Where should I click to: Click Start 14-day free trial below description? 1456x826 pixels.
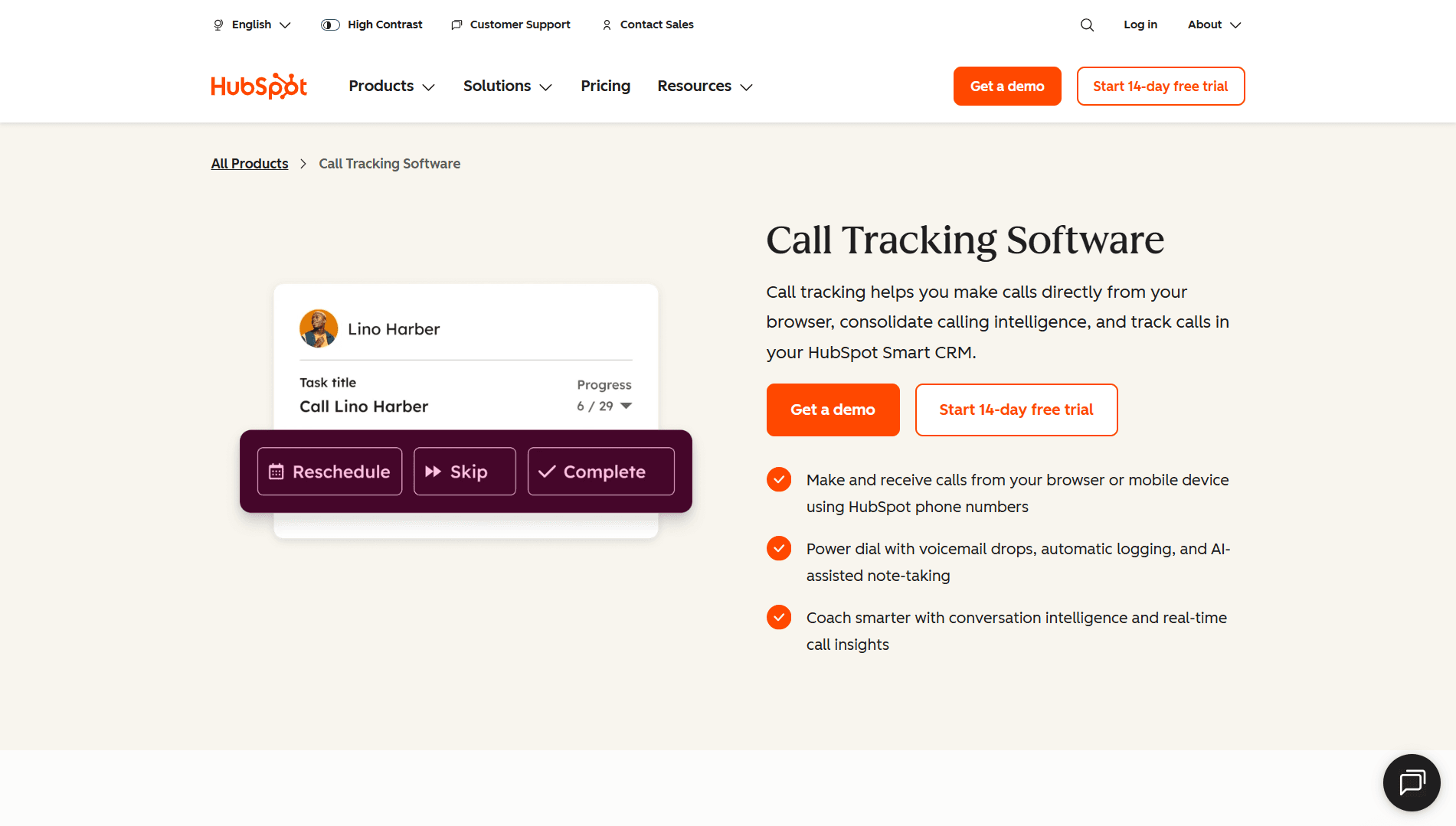pyautogui.click(x=1016, y=410)
